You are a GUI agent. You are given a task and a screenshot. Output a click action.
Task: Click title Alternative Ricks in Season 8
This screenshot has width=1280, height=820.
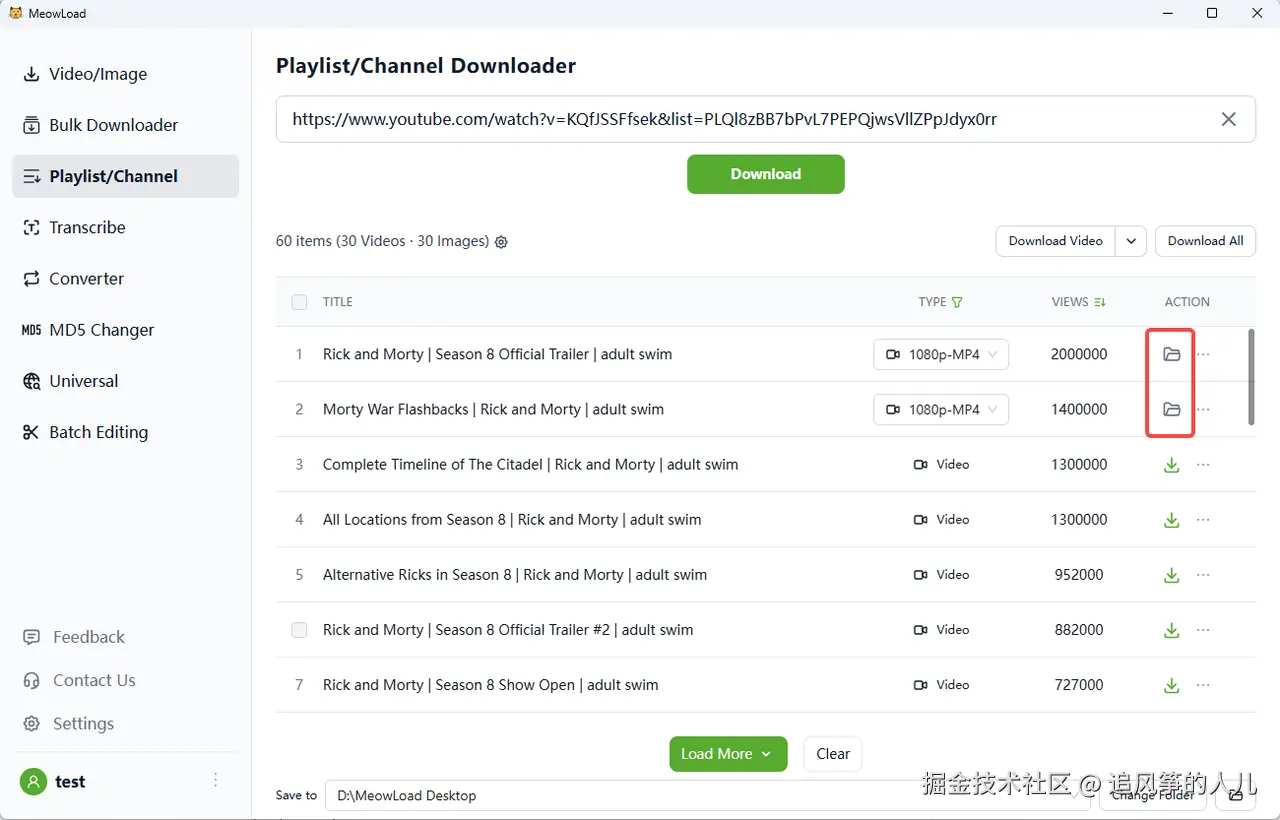(515, 574)
